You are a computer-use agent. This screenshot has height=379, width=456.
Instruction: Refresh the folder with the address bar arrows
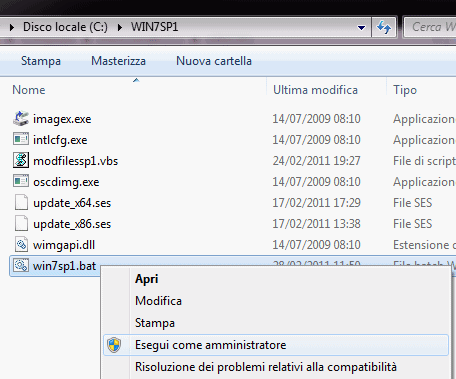coord(384,27)
